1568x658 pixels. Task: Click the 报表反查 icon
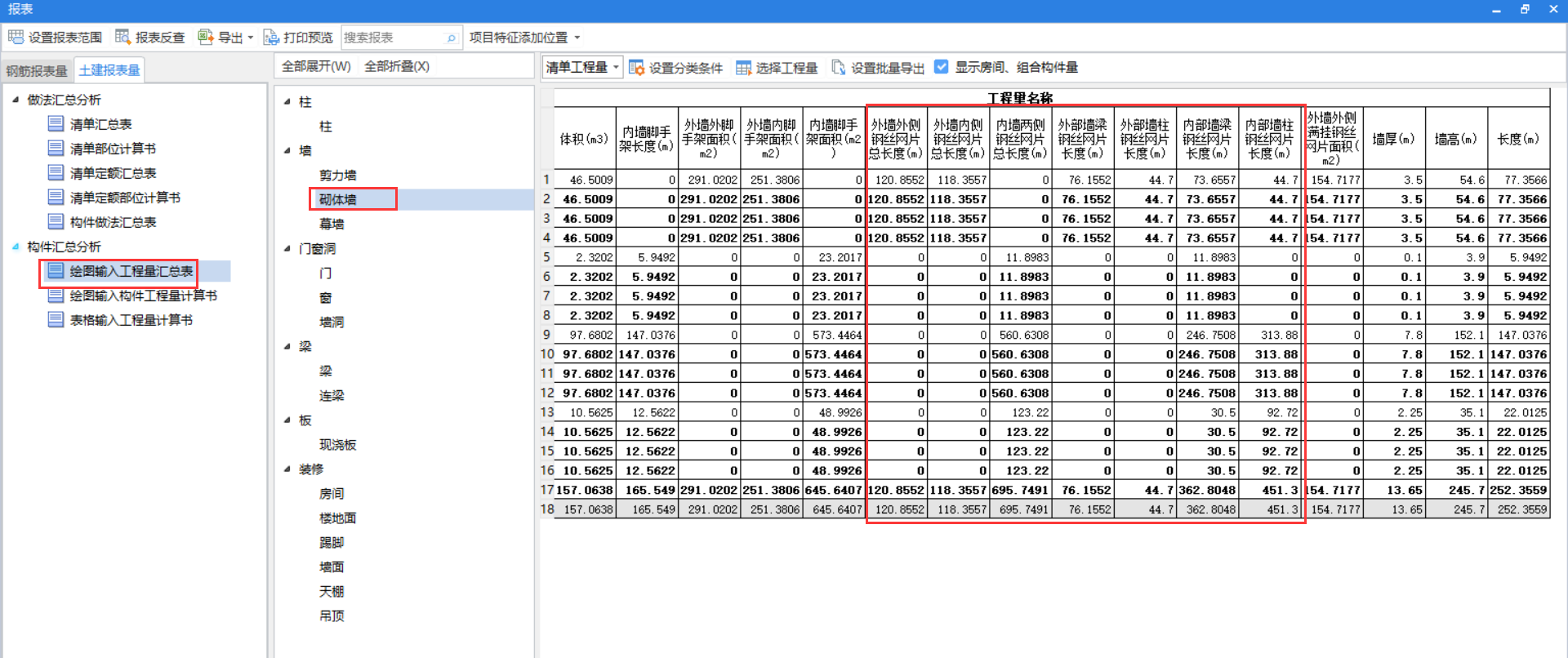click(x=122, y=38)
